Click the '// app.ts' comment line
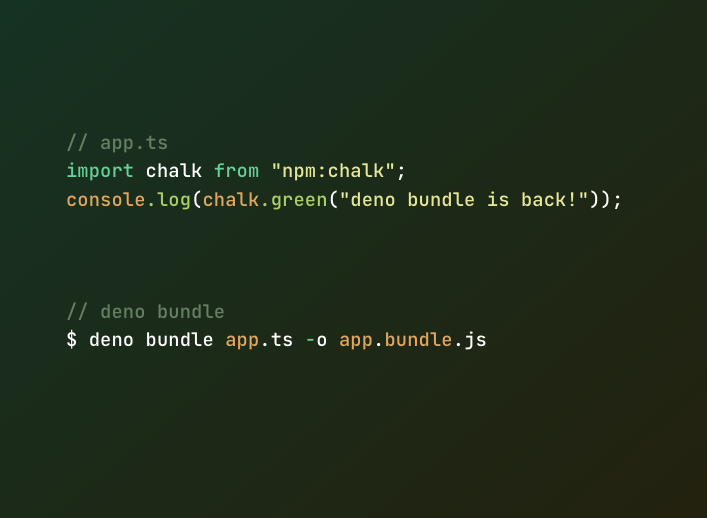707x518 pixels. tap(117, 143)
